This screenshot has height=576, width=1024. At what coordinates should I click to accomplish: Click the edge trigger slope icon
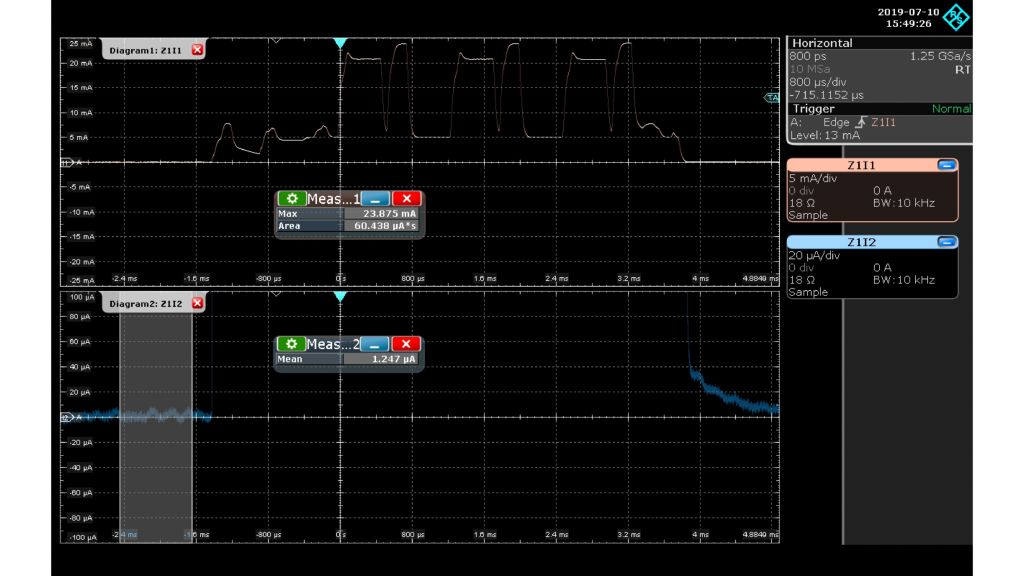862,121
